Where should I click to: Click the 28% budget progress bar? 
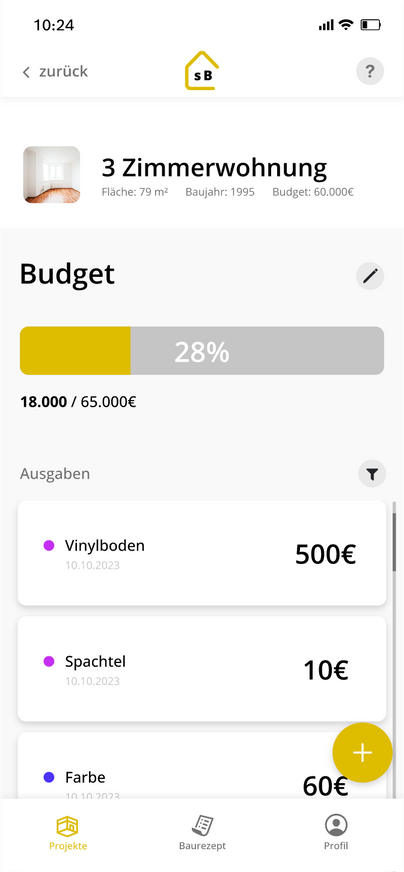(x=201, y=350)
